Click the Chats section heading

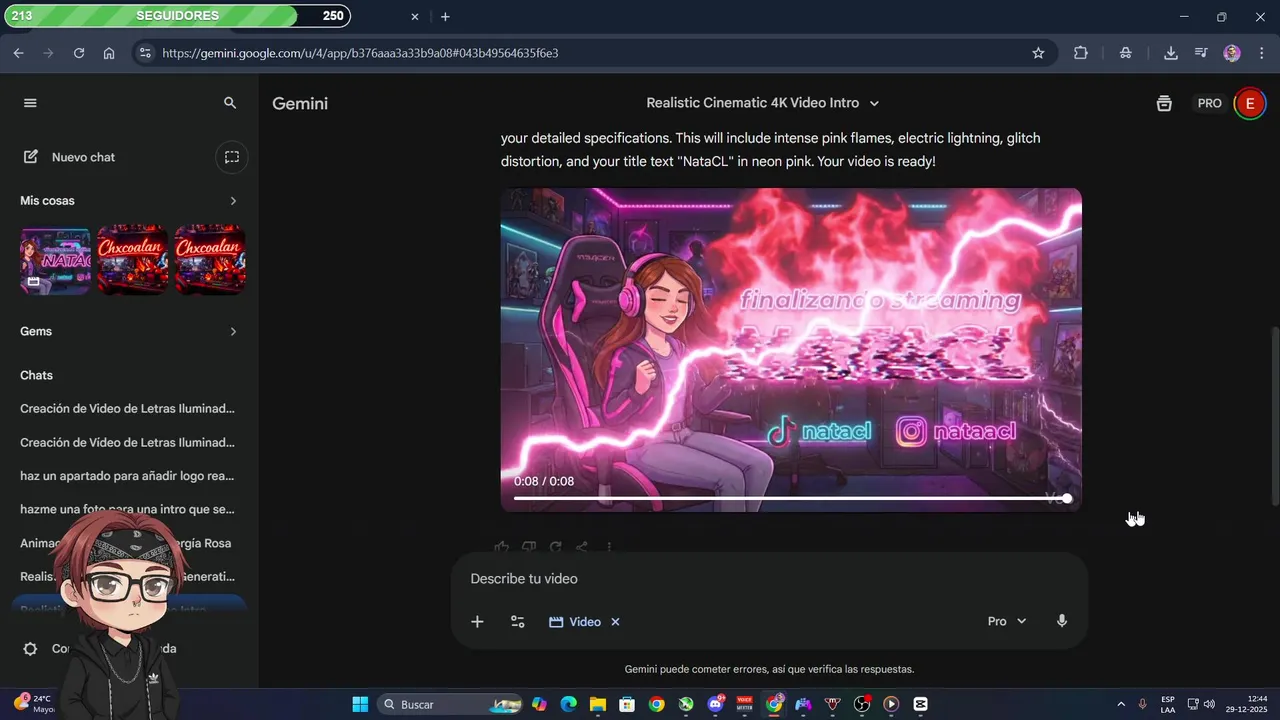[36, 375]
